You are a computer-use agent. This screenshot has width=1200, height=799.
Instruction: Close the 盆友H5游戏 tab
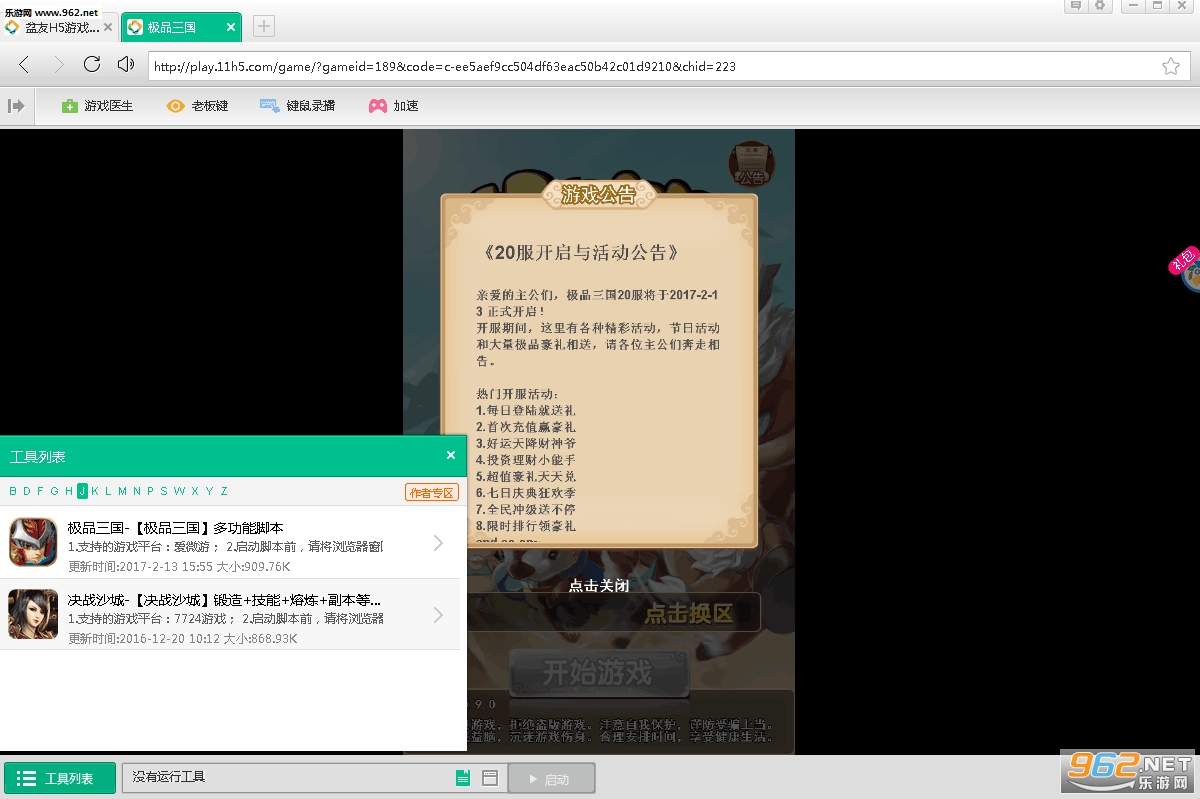(x=108, y=27)
